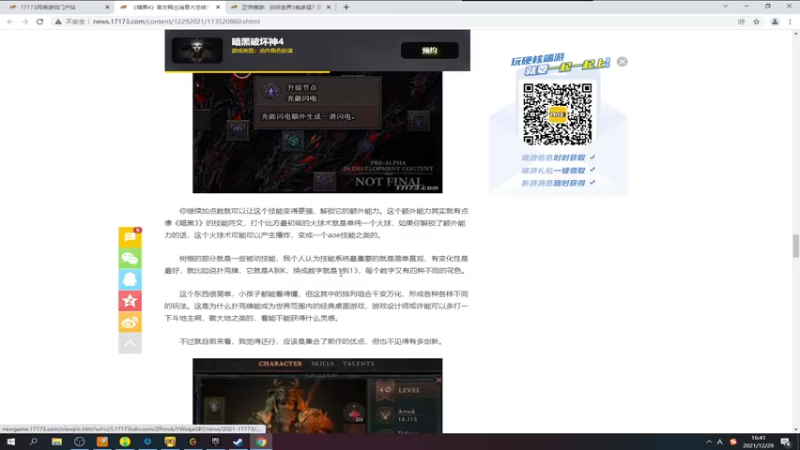Screen dimensions: 800x450
Task: Click the QR code image
Action: click(558, 114)
